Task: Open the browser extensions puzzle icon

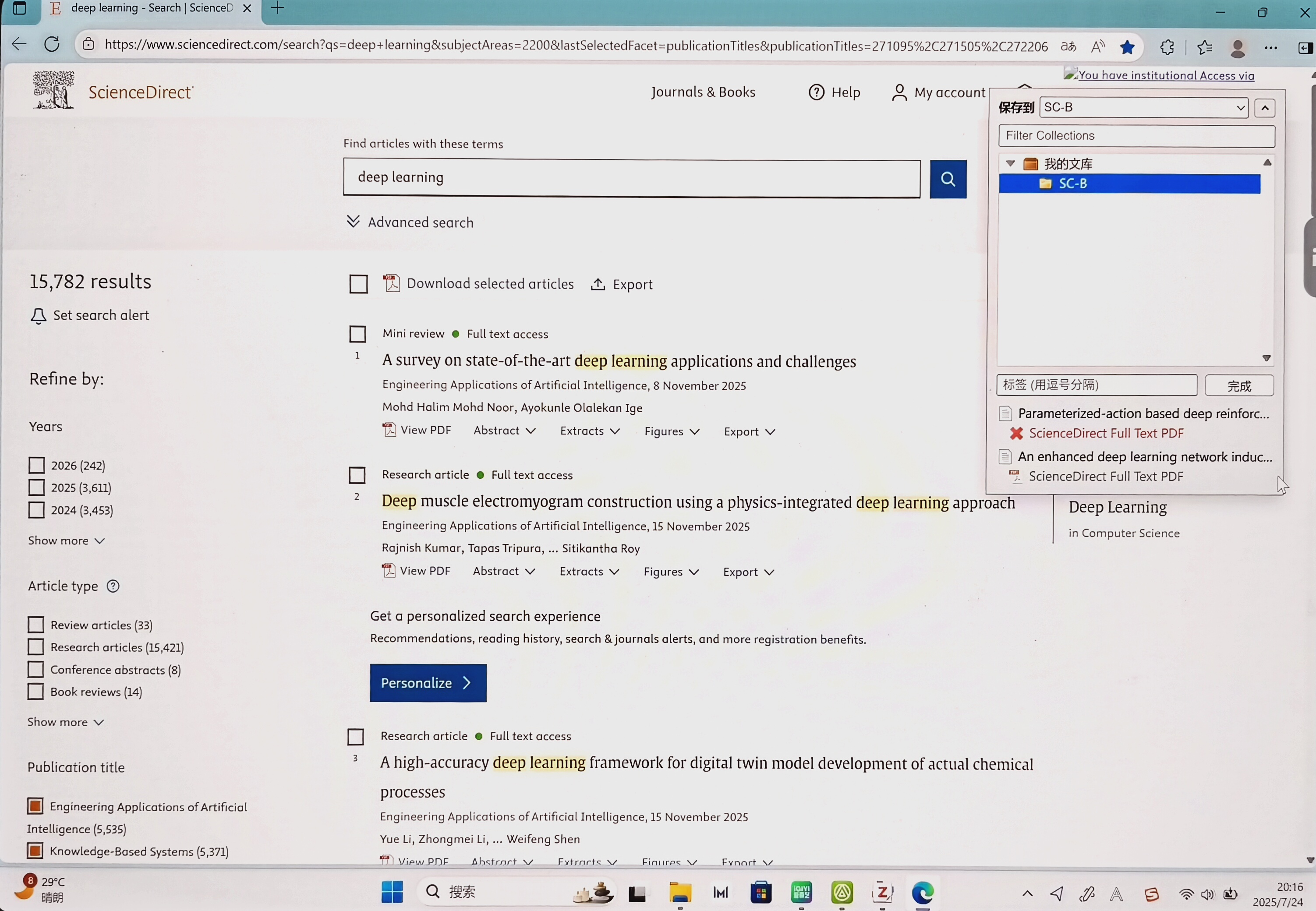Action: (x=1167, y=47)
